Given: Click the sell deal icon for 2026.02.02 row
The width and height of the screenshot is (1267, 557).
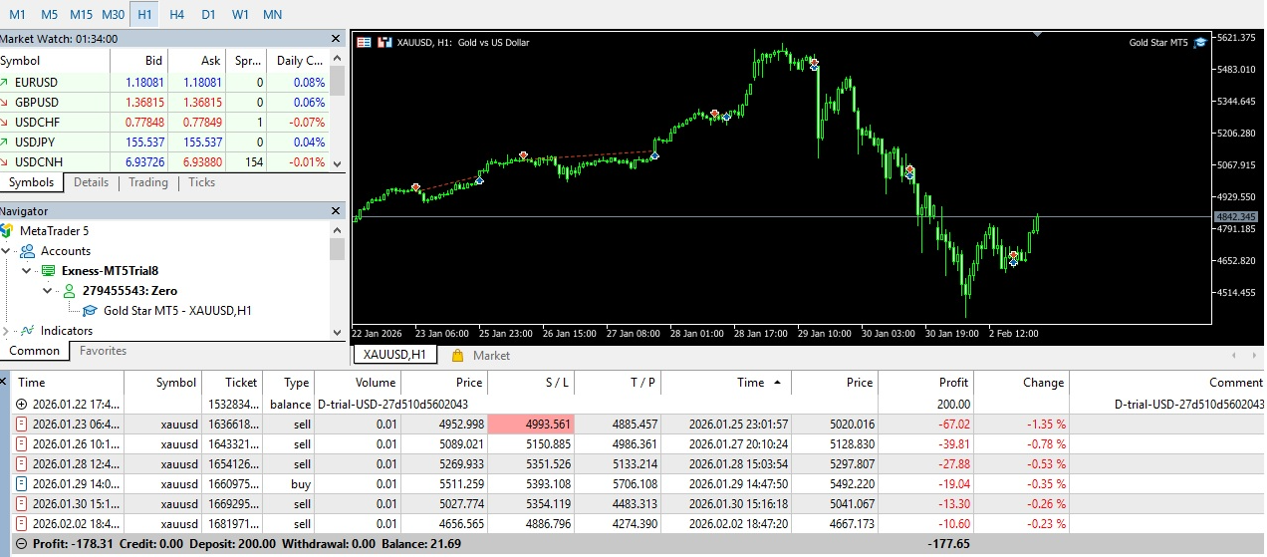Looking at the screenshot, I should 22,524.
